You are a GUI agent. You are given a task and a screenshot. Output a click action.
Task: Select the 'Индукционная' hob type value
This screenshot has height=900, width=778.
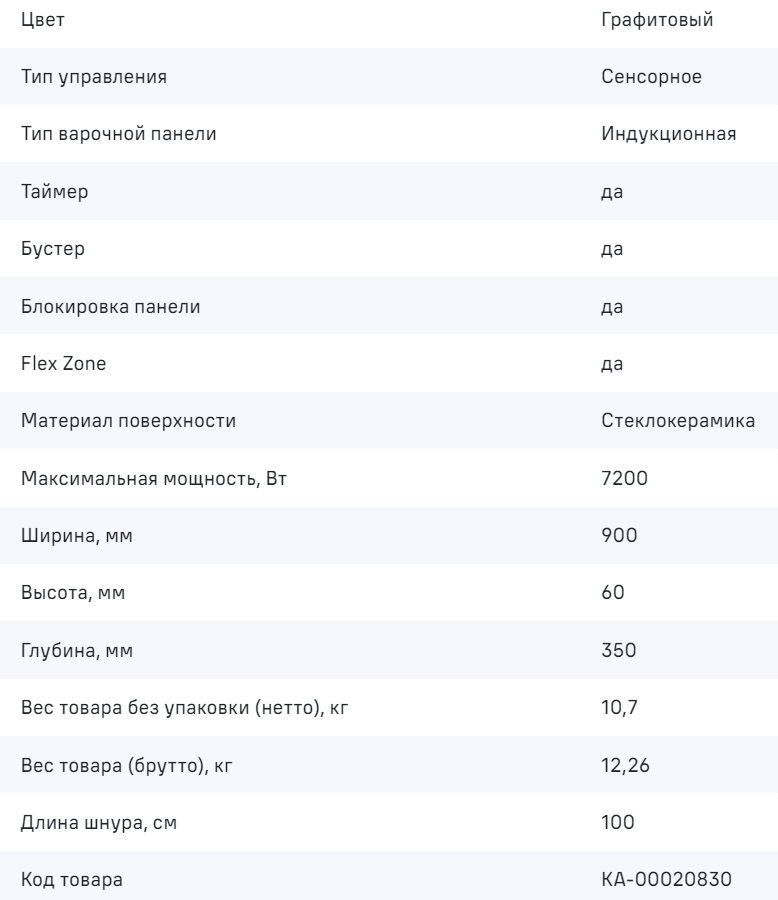669,135
